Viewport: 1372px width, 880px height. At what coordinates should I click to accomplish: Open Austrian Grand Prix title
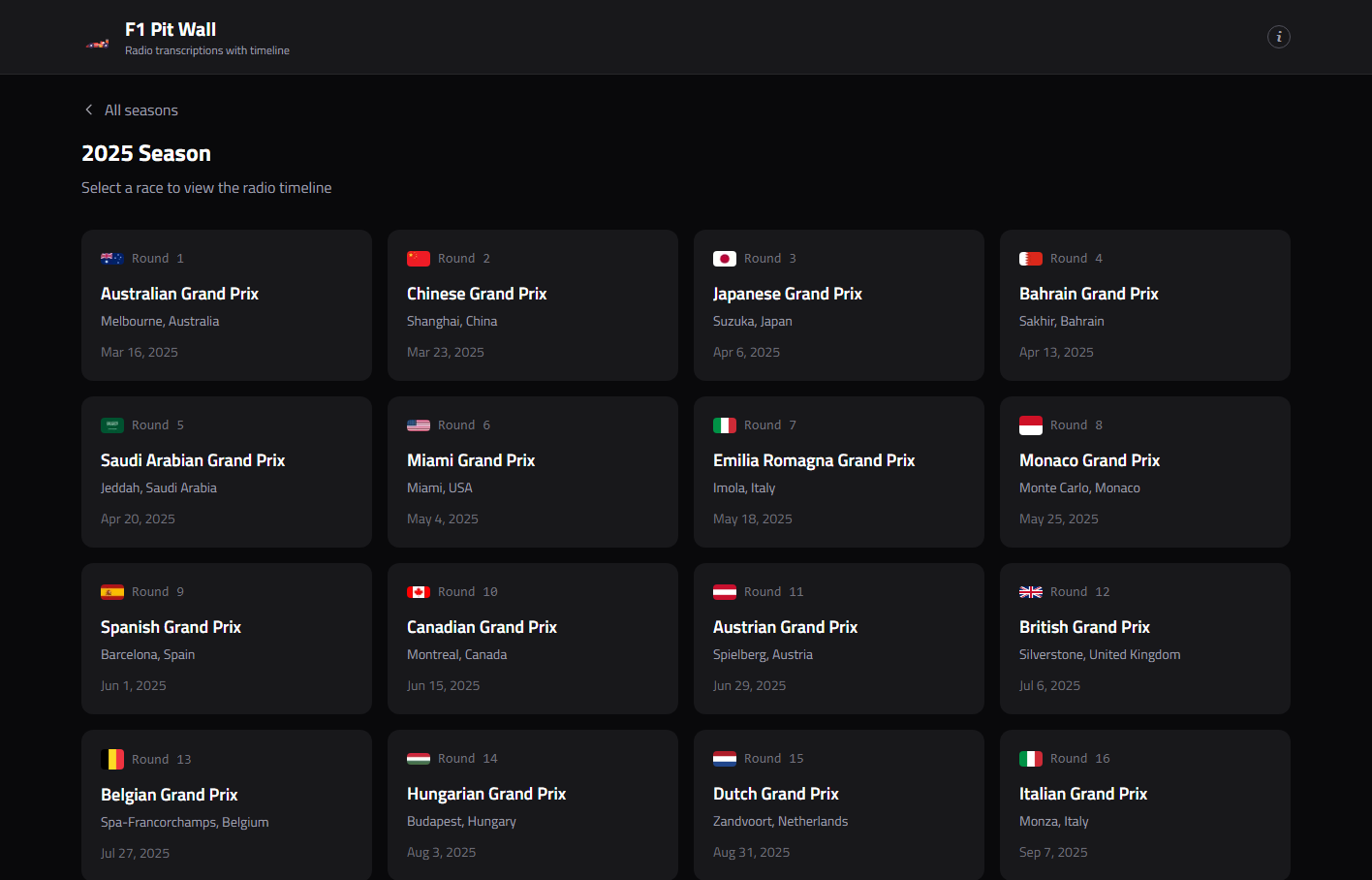tap(785, 627)
